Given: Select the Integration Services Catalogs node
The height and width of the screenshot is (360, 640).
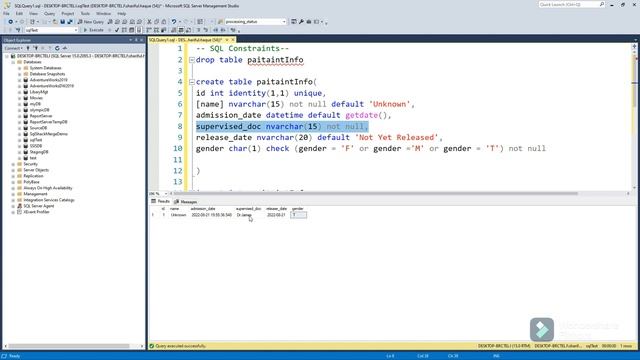Looking at the screenshot, I should point(49,200).
